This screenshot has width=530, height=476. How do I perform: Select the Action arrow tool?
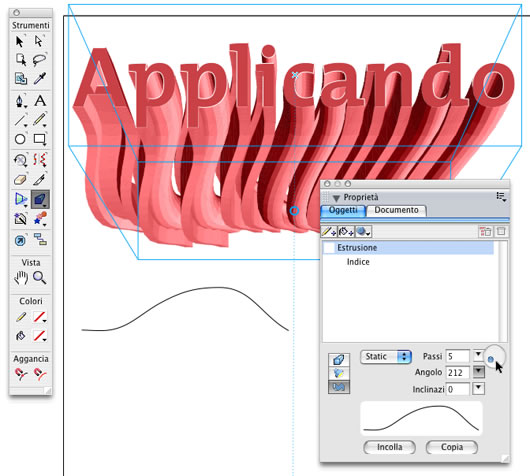tap(21, 240)
